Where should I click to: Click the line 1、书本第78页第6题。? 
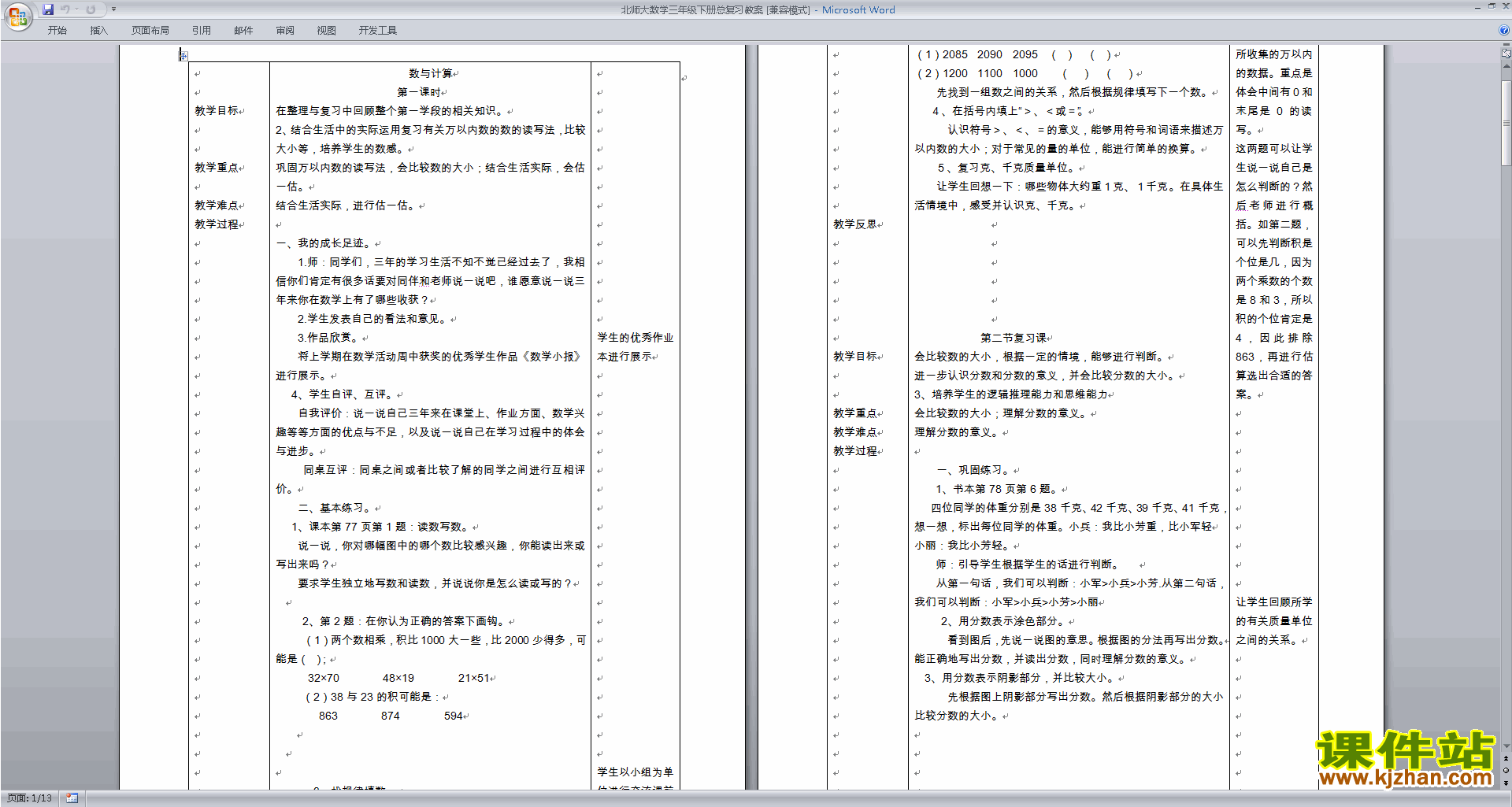[x=999, y=489]
